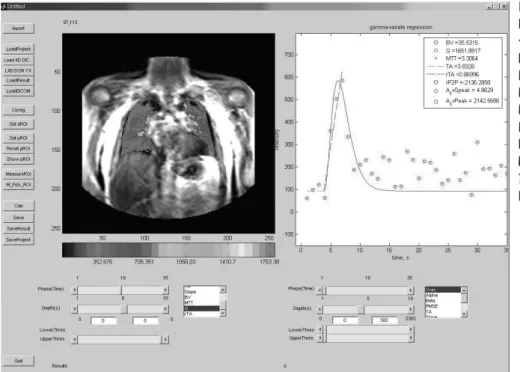Select BV in the parameter map list
The image size is (520, 372).
(x=201, y=297)
